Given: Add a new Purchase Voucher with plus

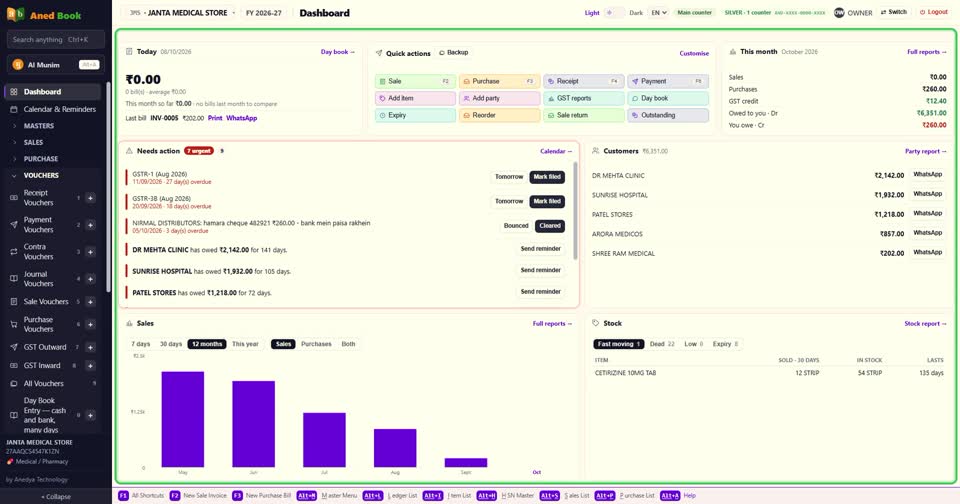Looking at the screenshot, I should (x=90, y=324).
